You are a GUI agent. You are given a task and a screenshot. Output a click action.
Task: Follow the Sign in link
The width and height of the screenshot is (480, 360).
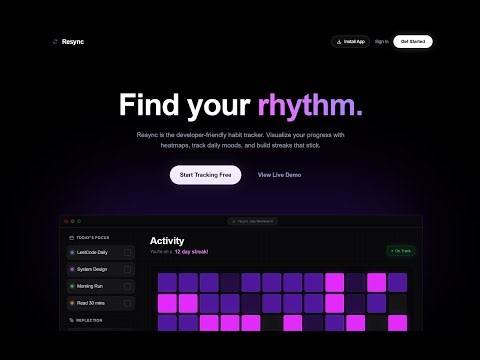click(382, 42)
